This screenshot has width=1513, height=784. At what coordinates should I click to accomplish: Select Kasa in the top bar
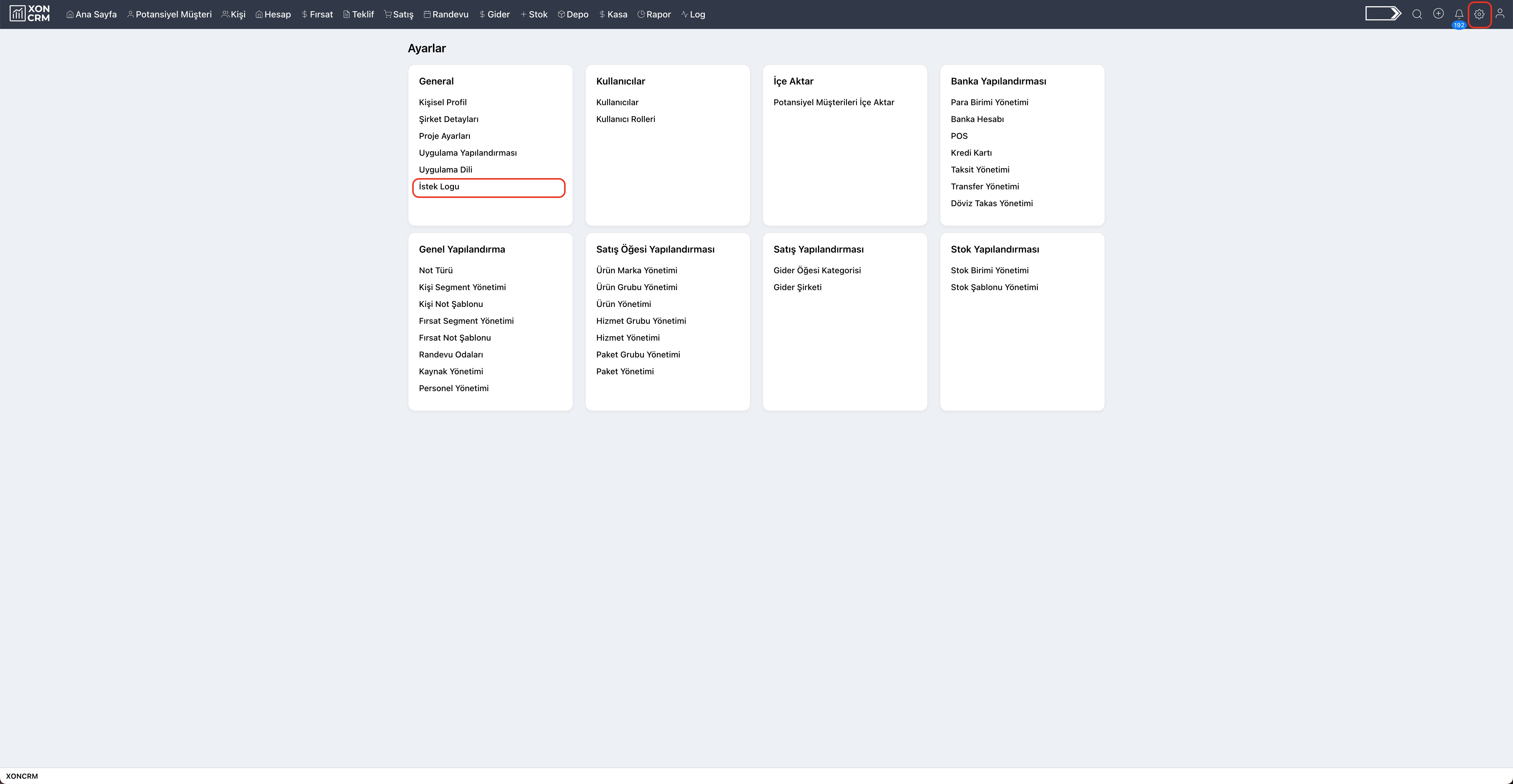613,14
